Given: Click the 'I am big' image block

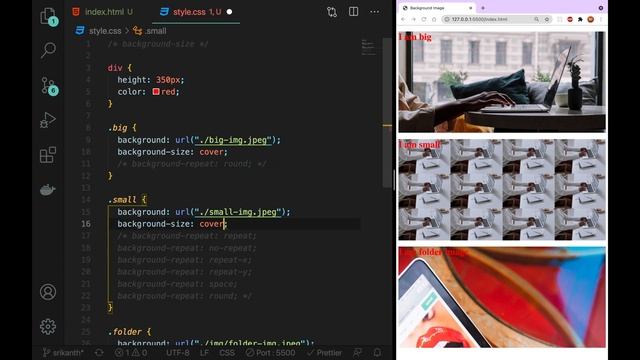Looking at the screenshot, I should [502, 82].
